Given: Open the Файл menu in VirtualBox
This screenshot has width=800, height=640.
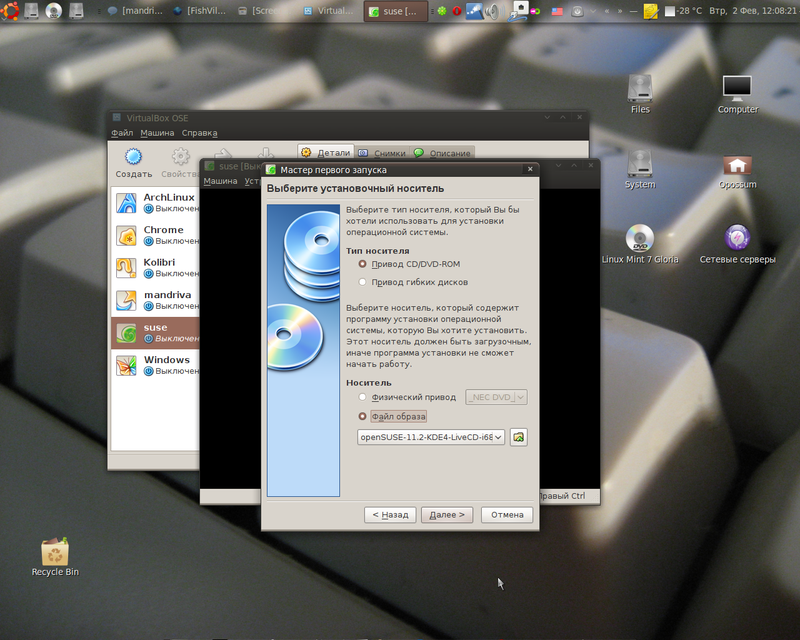Looking at the screenshot, I should click(x=122, y=133).
